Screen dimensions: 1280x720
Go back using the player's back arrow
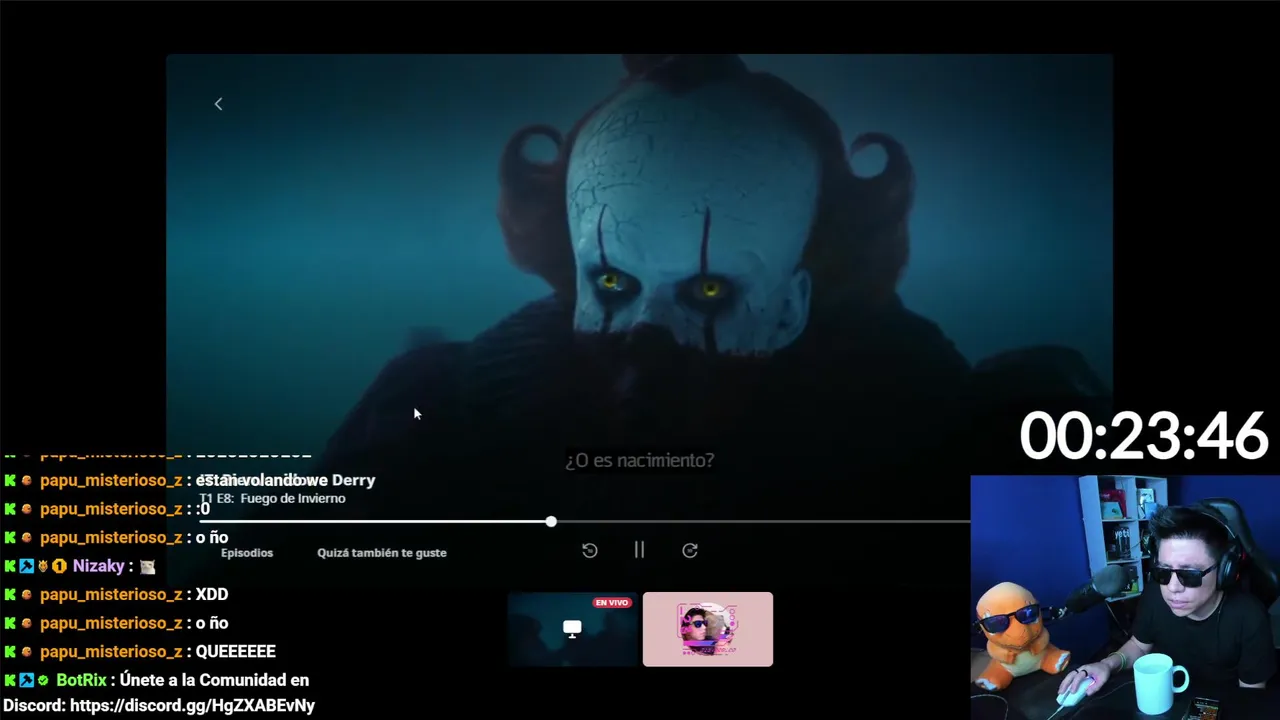pyautogui.click(x=218, y=104)
